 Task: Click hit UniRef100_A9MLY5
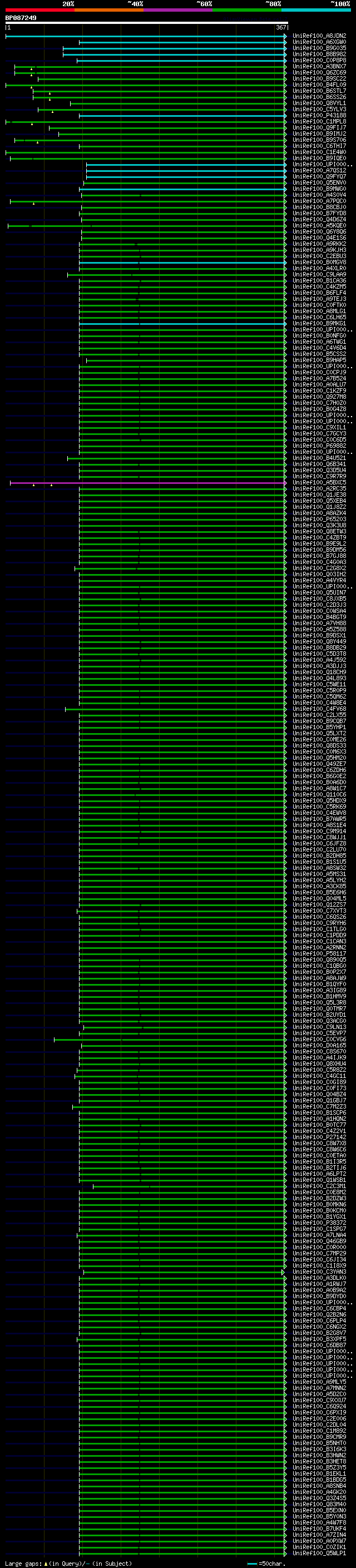pyautogui.click(x=319, y=1382)
